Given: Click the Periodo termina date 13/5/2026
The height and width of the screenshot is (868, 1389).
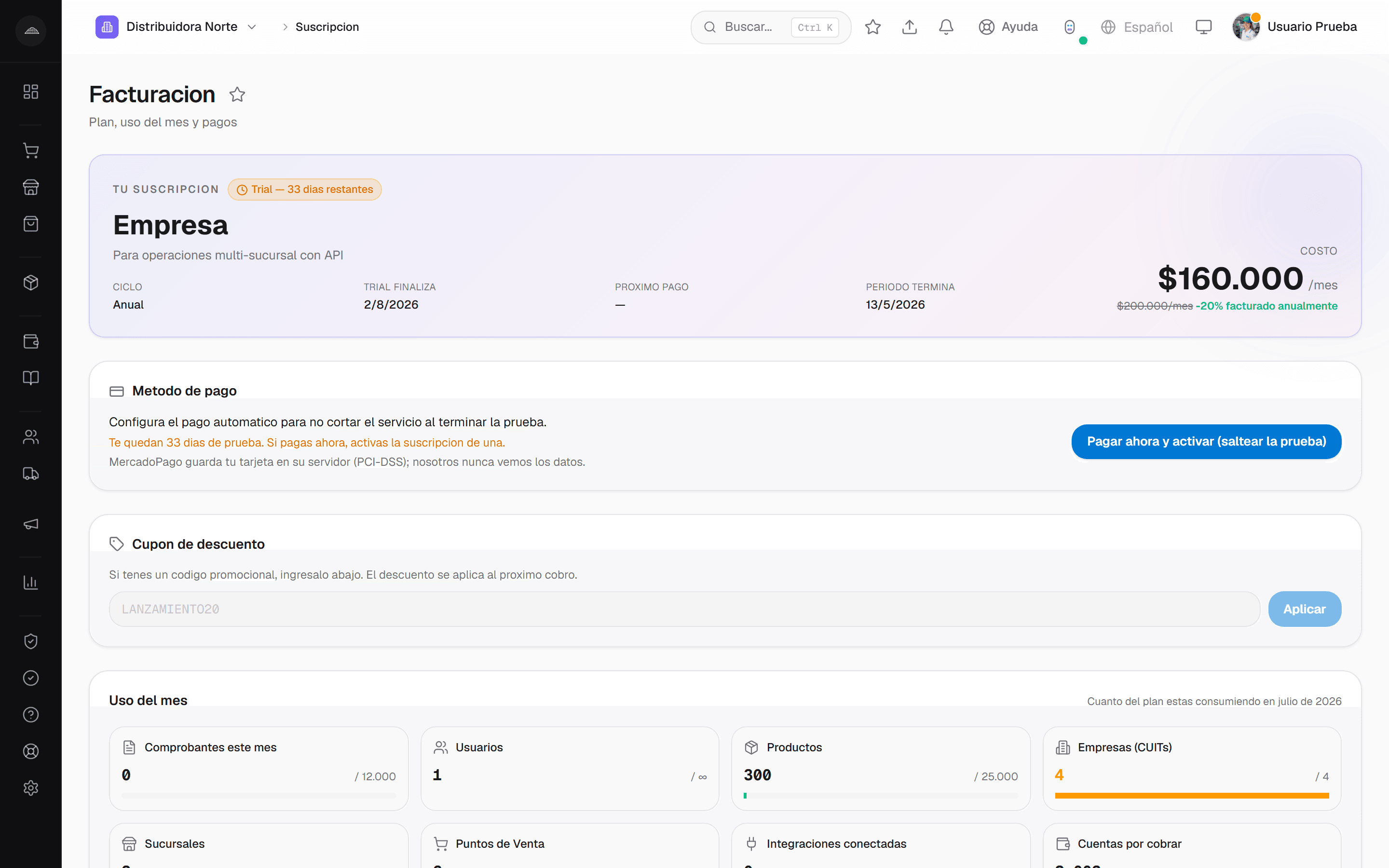Looking at the screenshot, I should click(x=896, y=305).
